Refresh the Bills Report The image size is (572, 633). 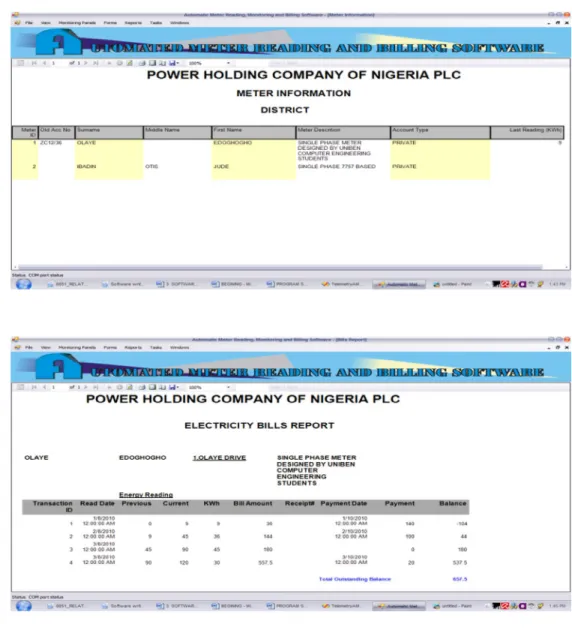point(129,388)
